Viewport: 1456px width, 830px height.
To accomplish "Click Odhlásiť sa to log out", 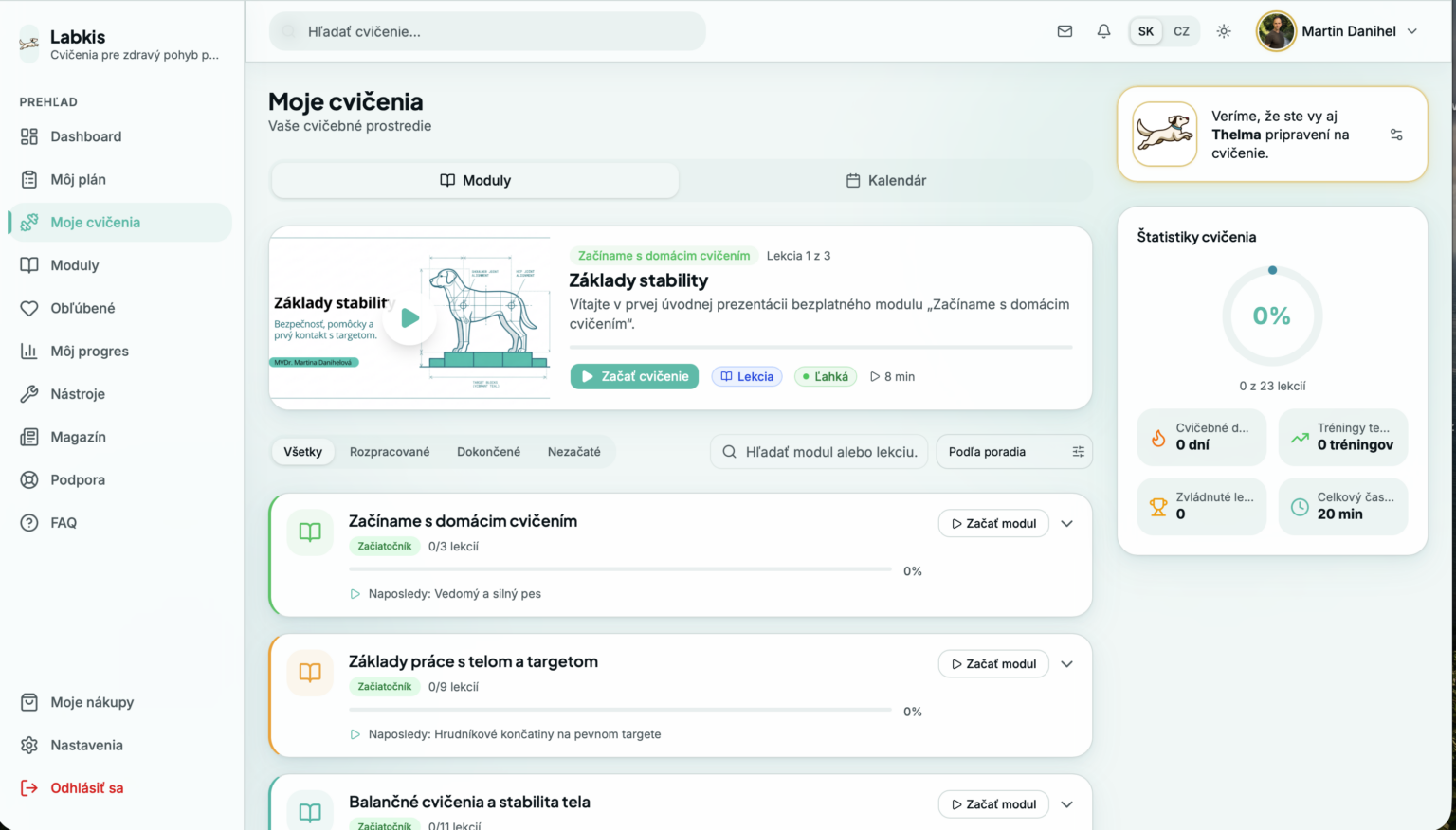I will (x=119, y=788).
